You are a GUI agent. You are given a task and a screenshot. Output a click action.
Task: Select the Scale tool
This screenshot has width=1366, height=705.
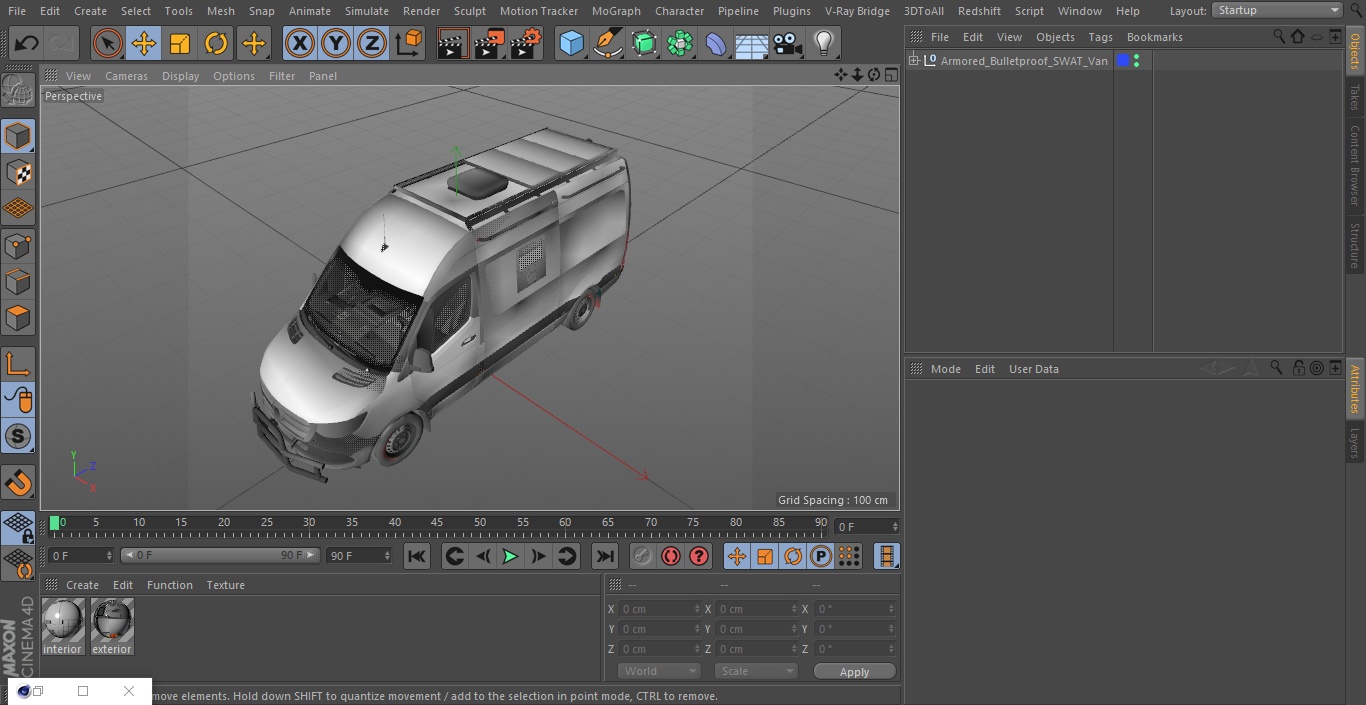point(180,44)
